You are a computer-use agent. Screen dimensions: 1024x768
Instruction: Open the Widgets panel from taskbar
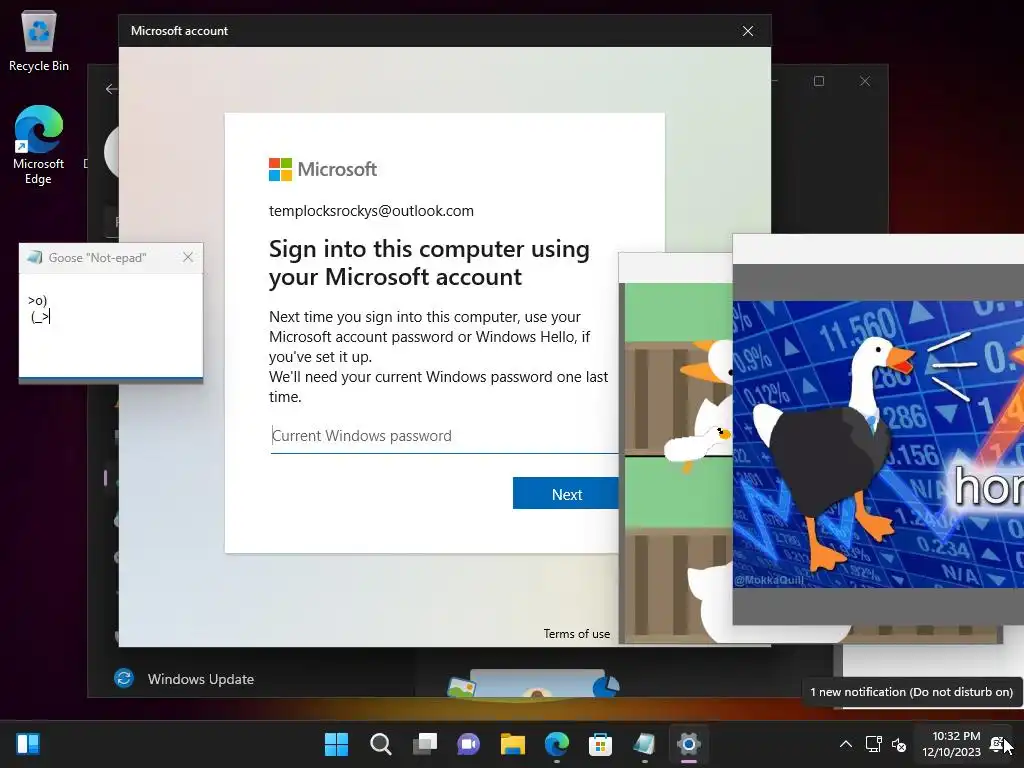(x=28, y=744)
